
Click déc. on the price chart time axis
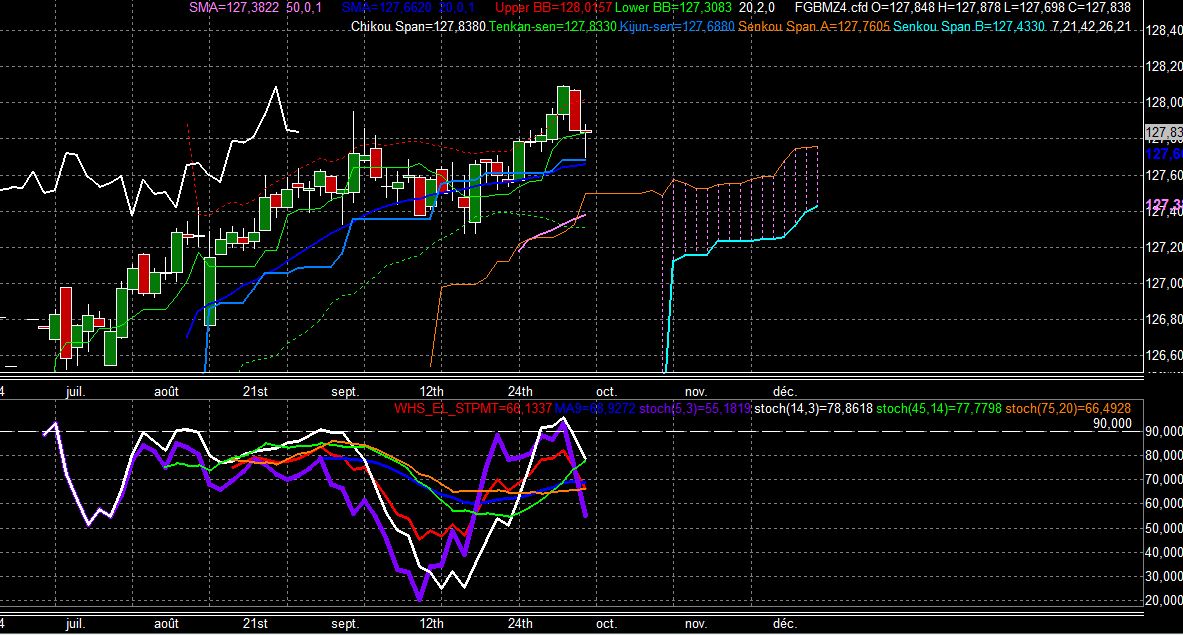click(x=785, y=391)
